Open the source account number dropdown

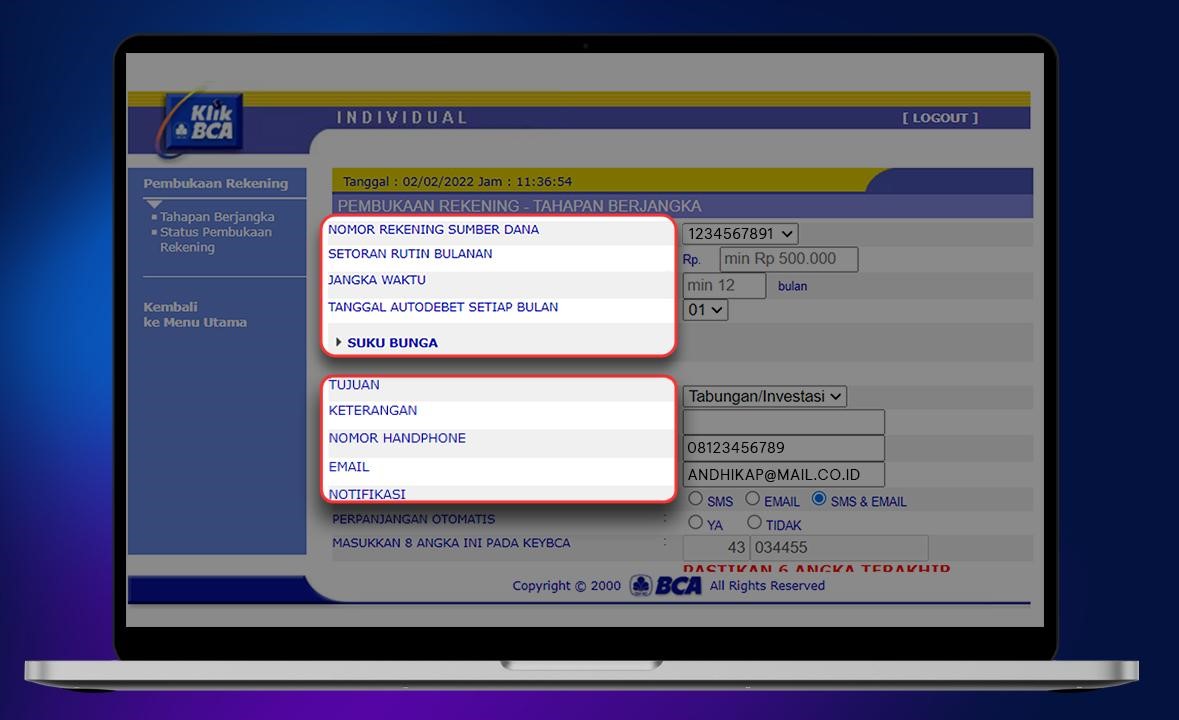[740, 234]
